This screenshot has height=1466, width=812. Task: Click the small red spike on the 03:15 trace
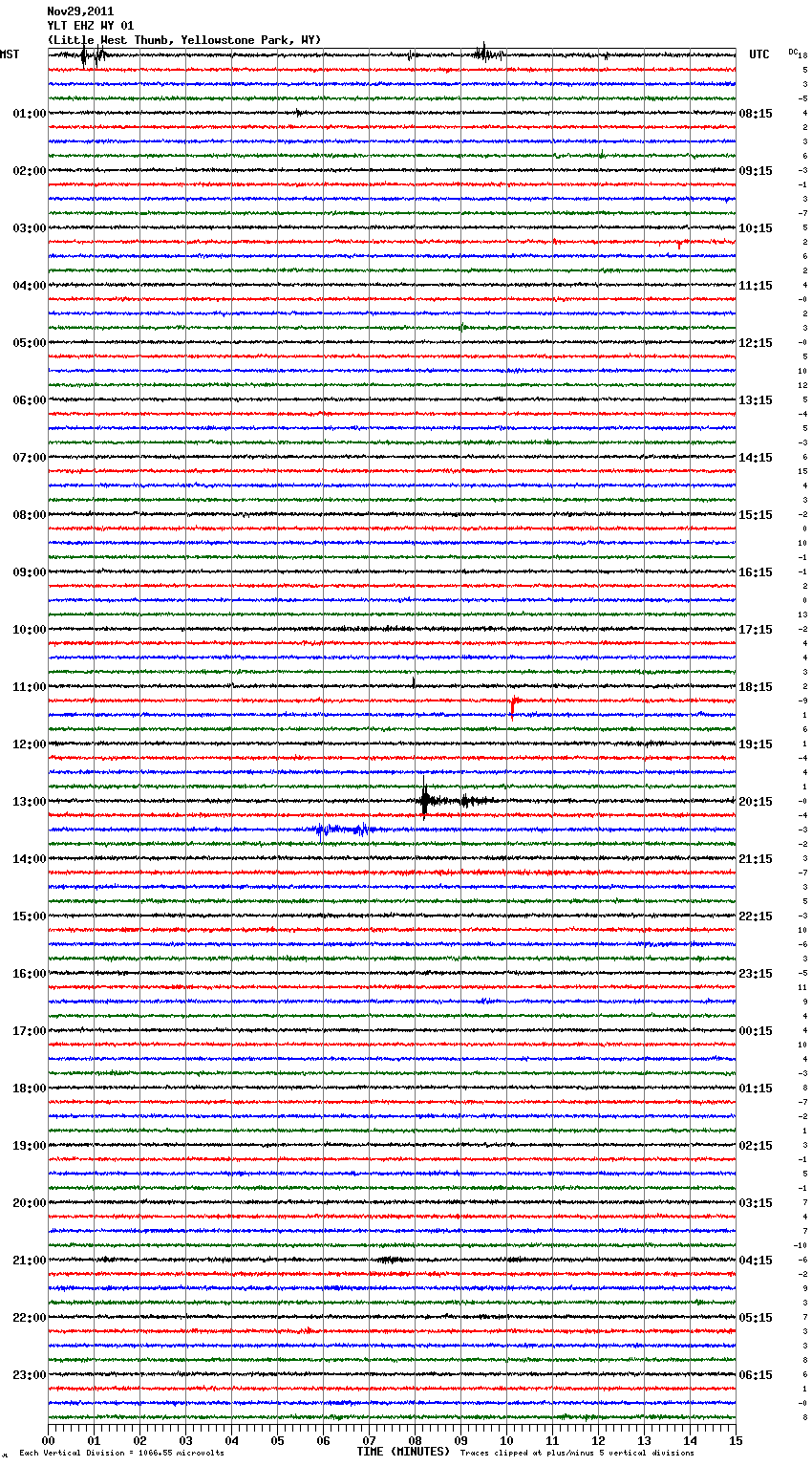(678, 244)
